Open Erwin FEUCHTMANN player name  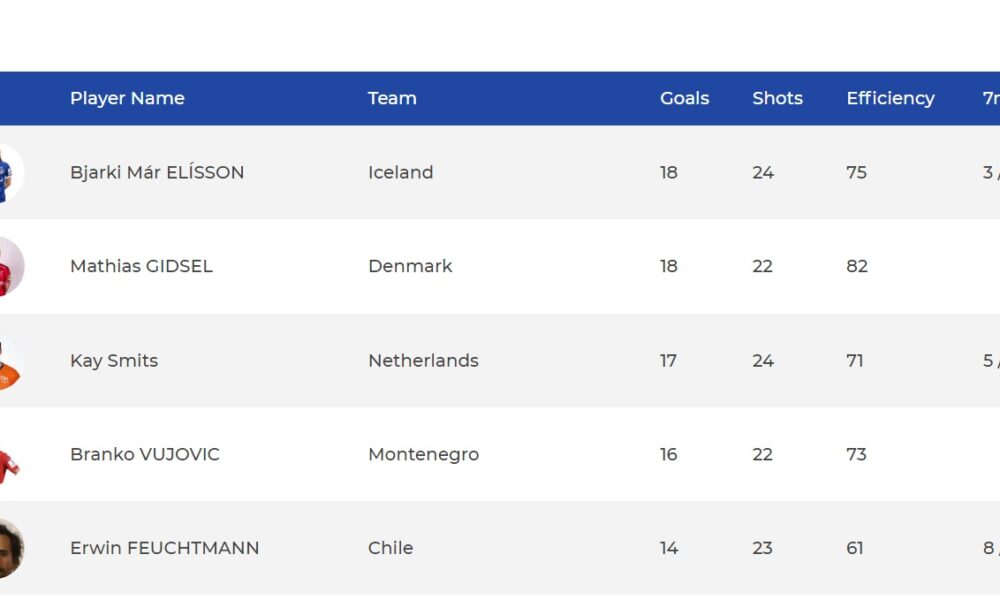(x=164, y=548)
